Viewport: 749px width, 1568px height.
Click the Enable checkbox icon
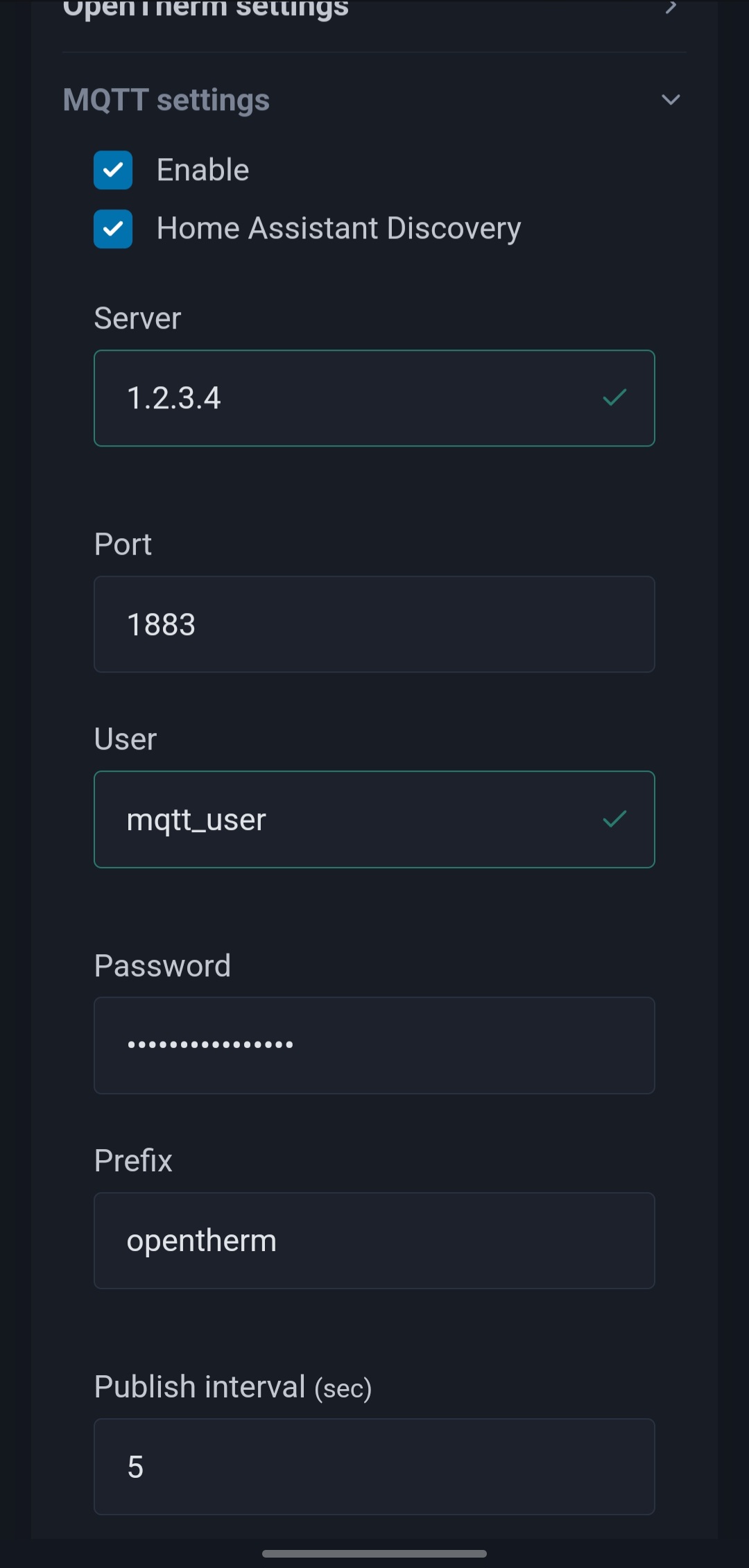tap(113, 169)
